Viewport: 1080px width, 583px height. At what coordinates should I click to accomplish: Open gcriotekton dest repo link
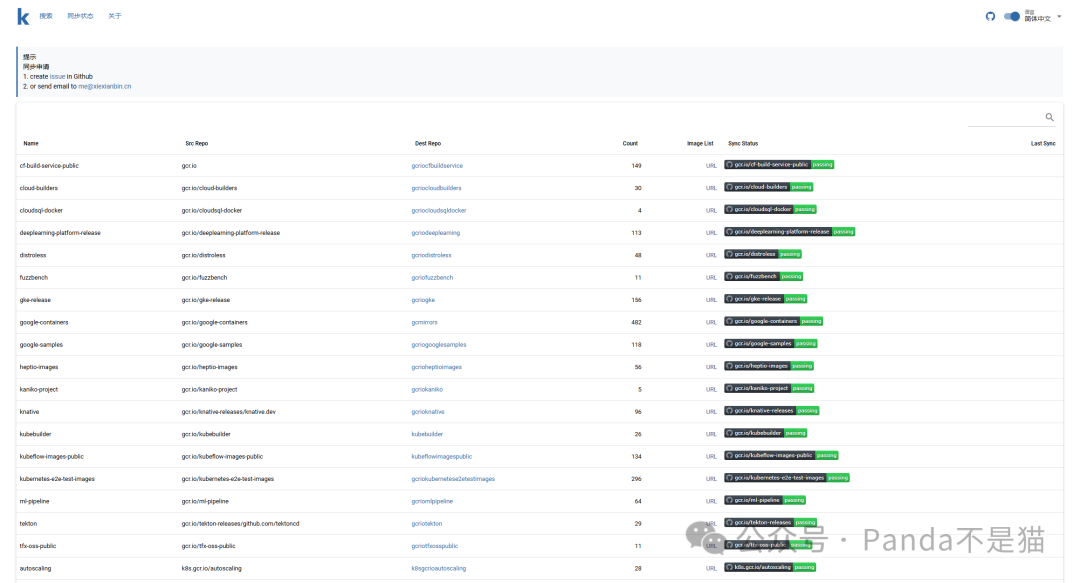tap(427, 524)
